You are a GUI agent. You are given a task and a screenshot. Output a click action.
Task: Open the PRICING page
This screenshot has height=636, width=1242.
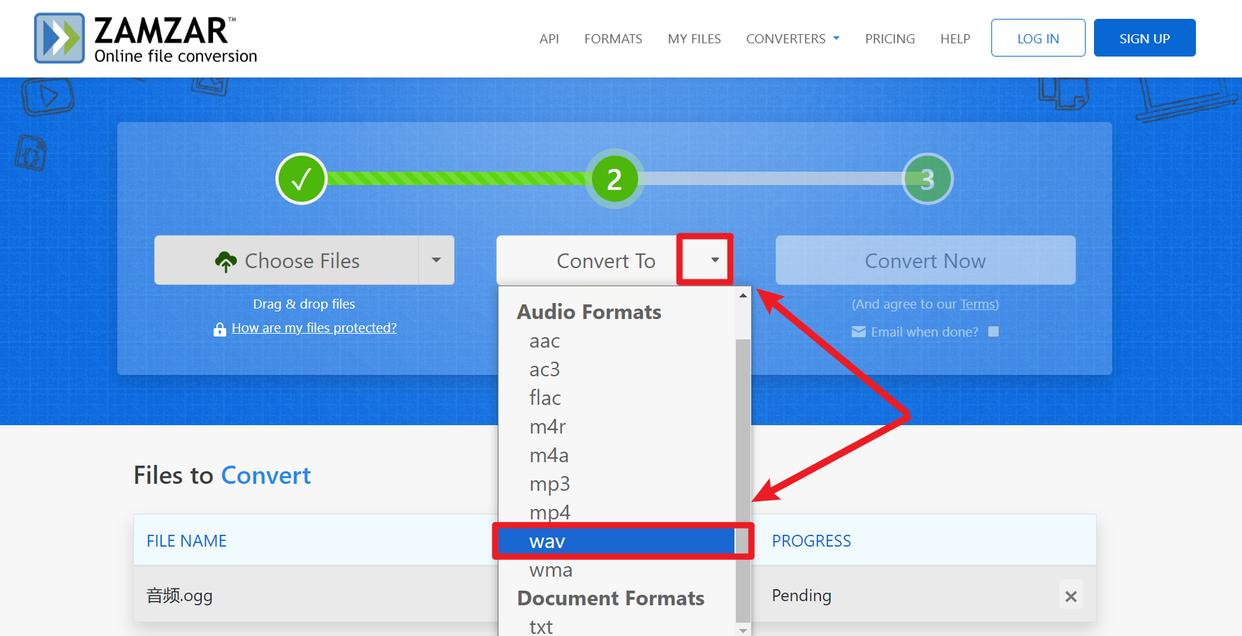coord(890,39)
